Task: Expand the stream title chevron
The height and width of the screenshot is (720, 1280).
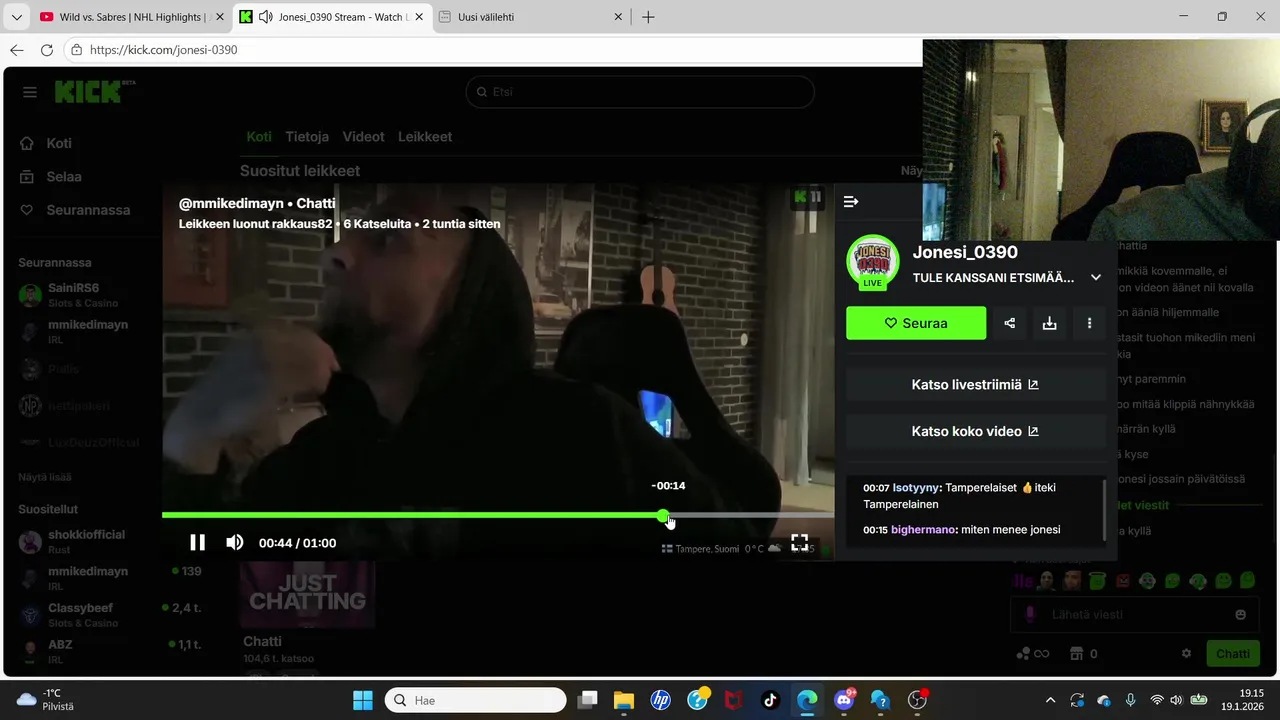Action: click(1096, 277)
